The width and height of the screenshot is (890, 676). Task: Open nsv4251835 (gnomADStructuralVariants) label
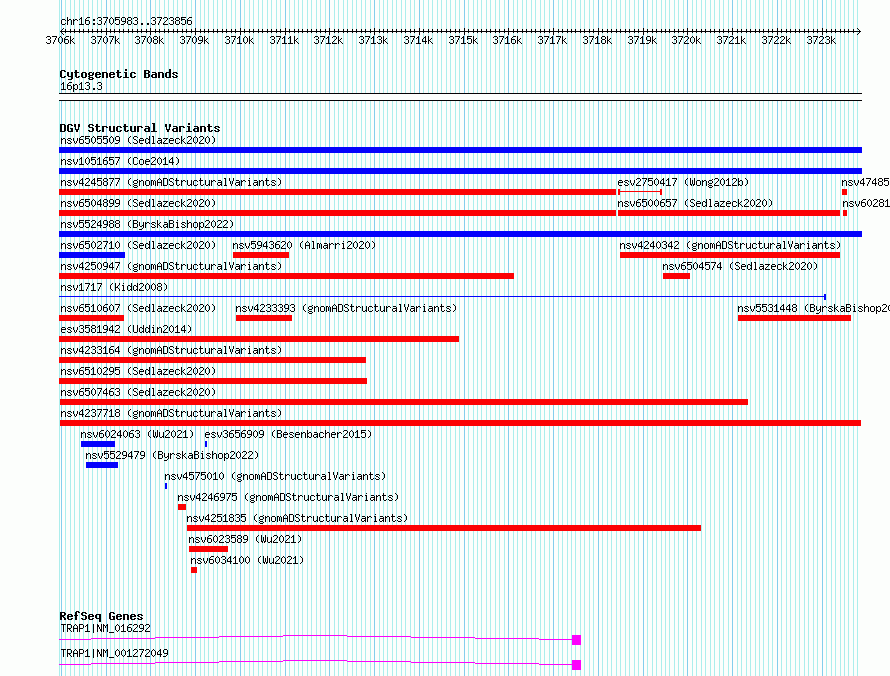(x=297, y=518)
